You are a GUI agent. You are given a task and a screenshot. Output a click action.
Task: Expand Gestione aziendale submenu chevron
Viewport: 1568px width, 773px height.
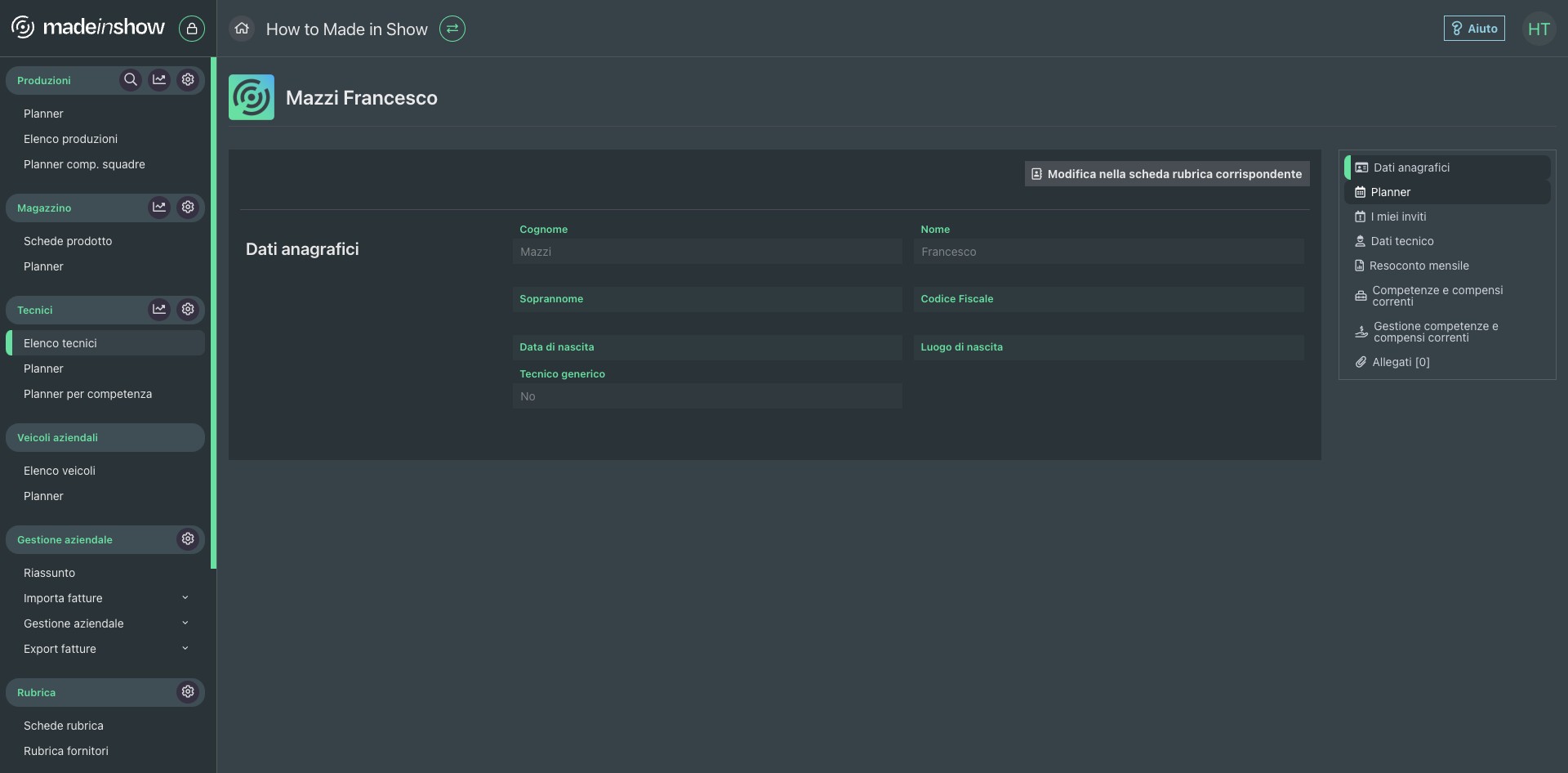pyautogui.click(x=185, y=623)
